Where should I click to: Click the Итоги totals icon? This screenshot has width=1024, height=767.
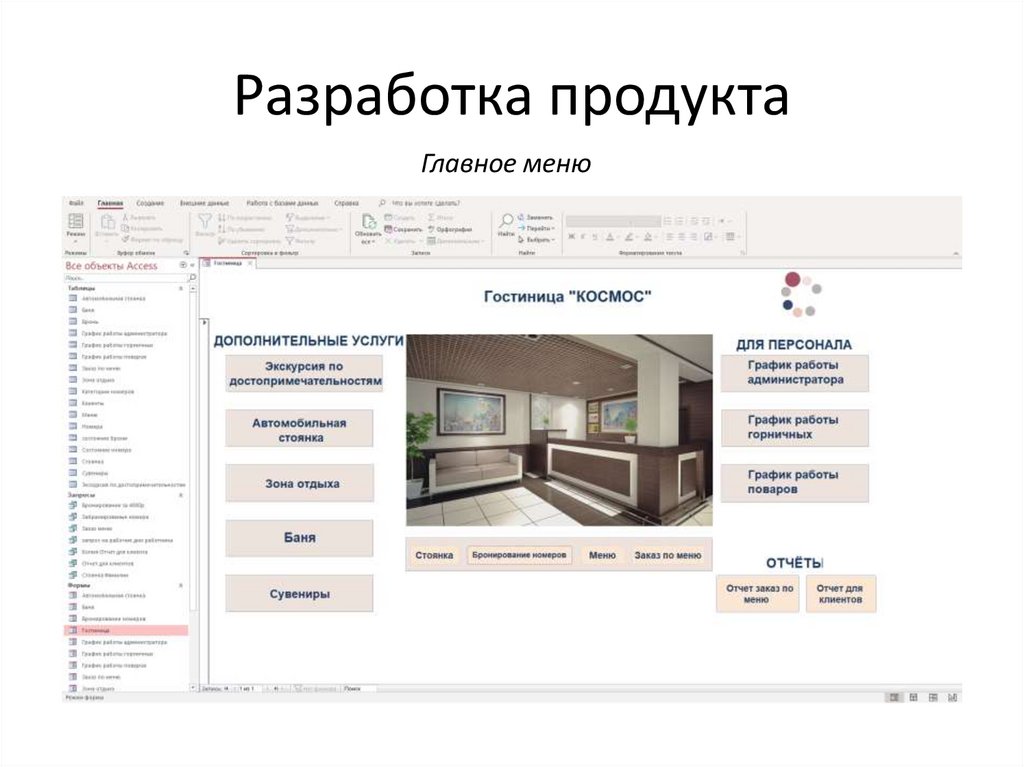[432, 217]
